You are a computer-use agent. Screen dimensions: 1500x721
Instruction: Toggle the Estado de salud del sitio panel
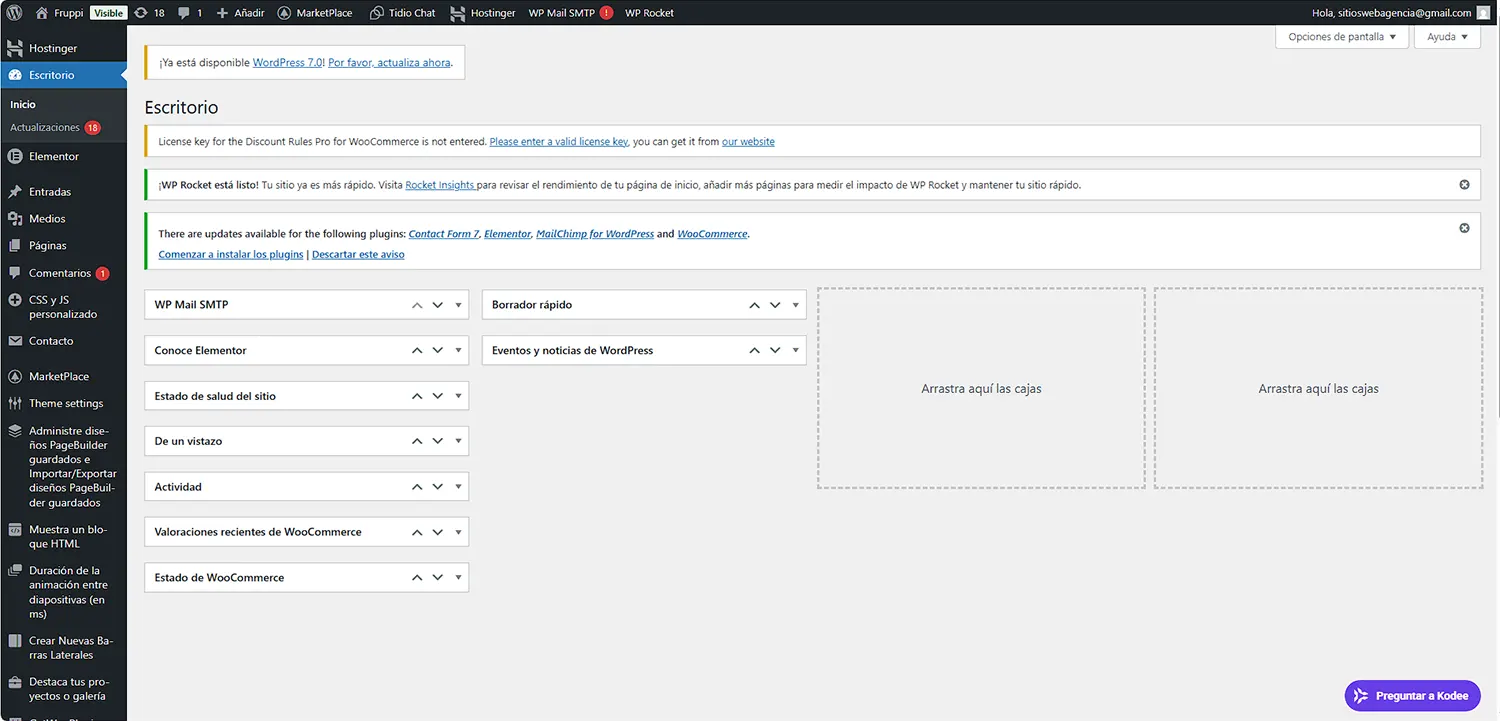click(459, 396)
